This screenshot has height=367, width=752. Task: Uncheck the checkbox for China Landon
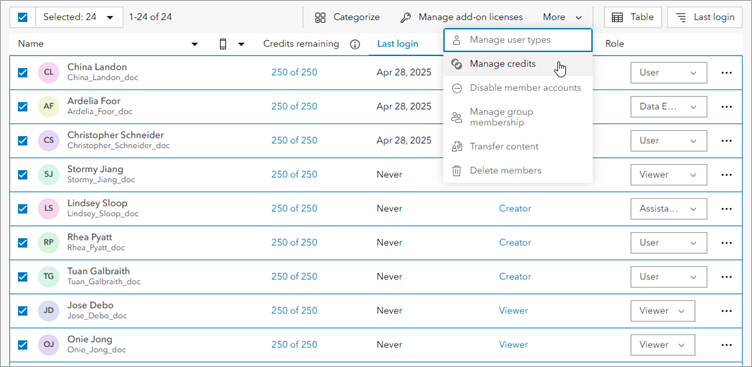click(x=23, y=72)
